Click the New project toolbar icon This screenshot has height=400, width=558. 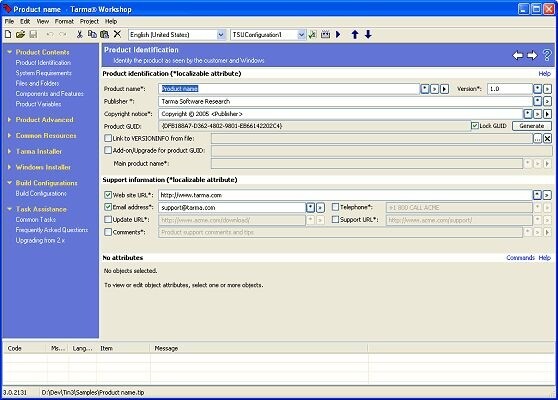[x=8, y=34]
